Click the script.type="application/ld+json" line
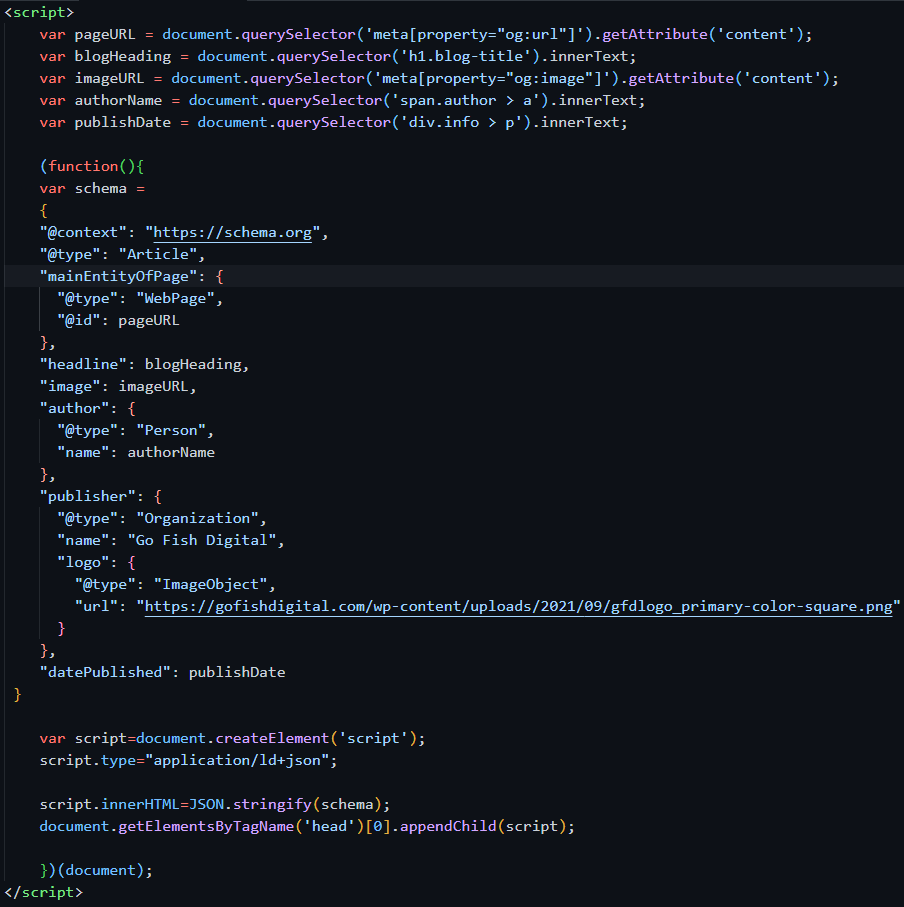This screenshot has width=904, height=907. [x=188, y=761]
